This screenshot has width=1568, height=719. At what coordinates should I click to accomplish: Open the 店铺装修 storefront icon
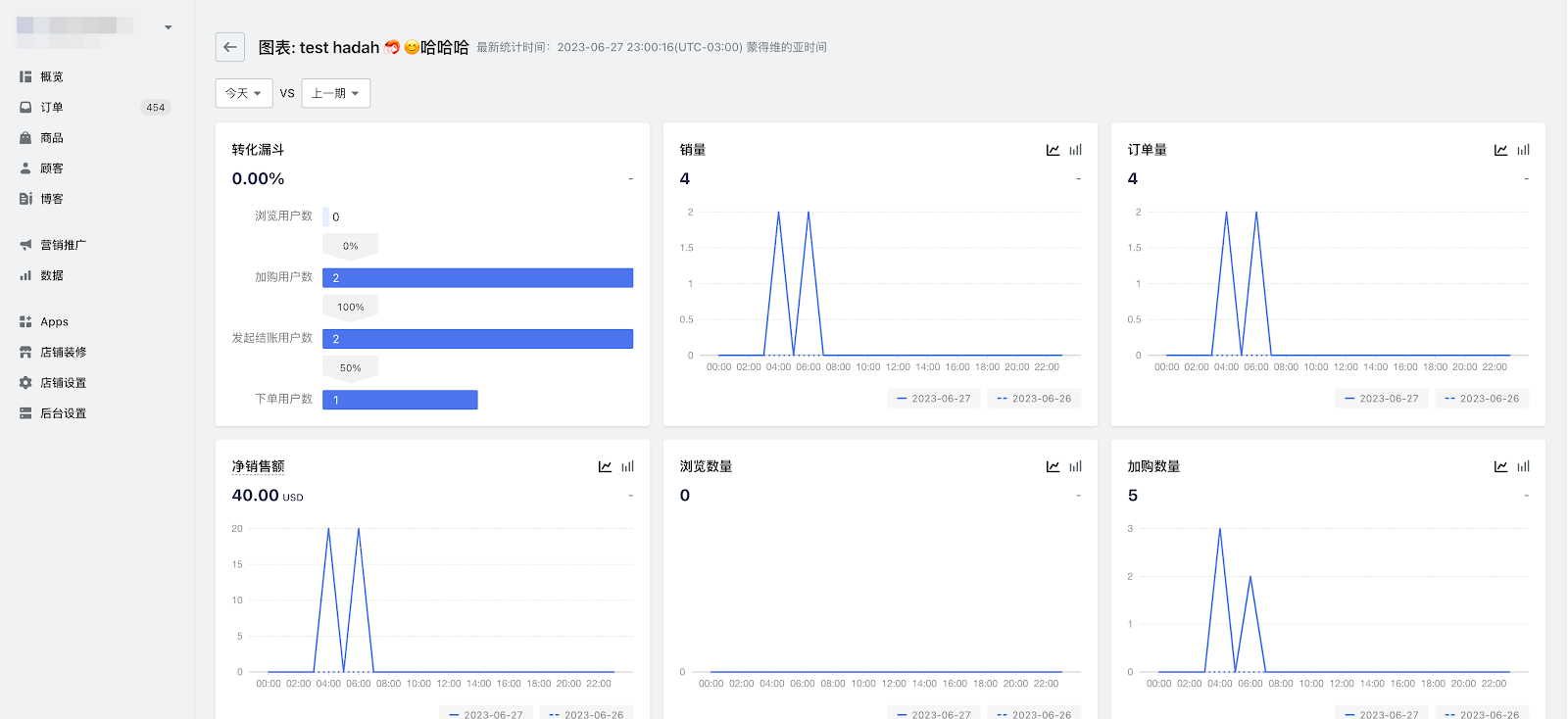(25, 352)
